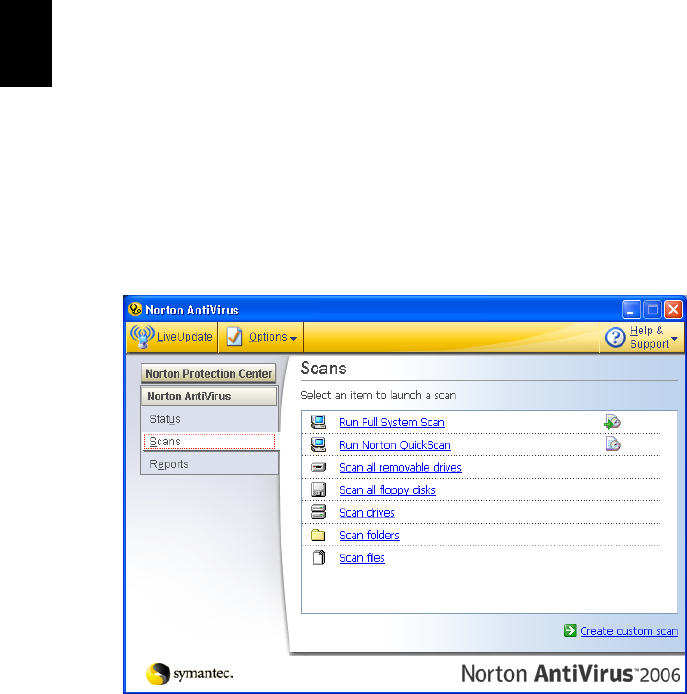
Task: Click Scan all removable drives link
Action: click(400, 467)
